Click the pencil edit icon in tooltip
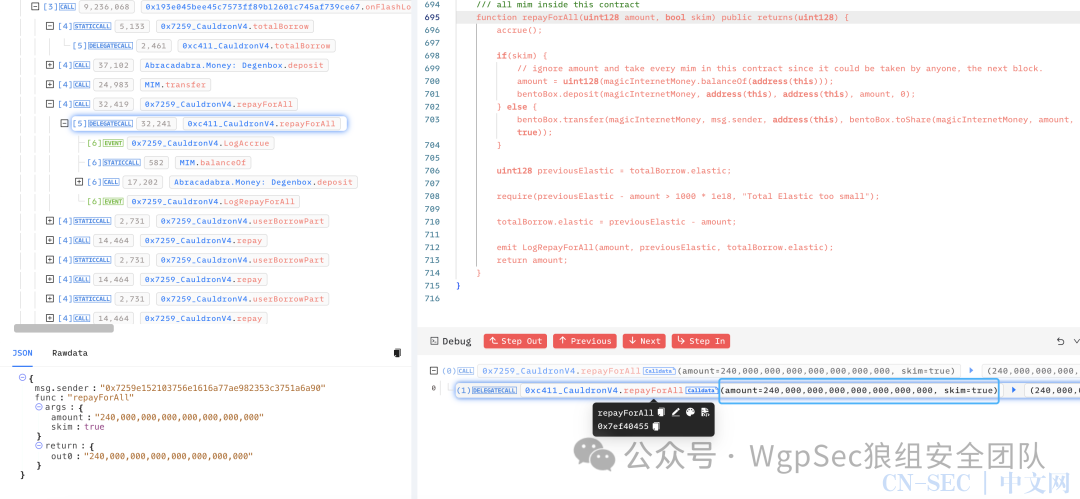Screen dimensions: 1080x499 (676, 412)
